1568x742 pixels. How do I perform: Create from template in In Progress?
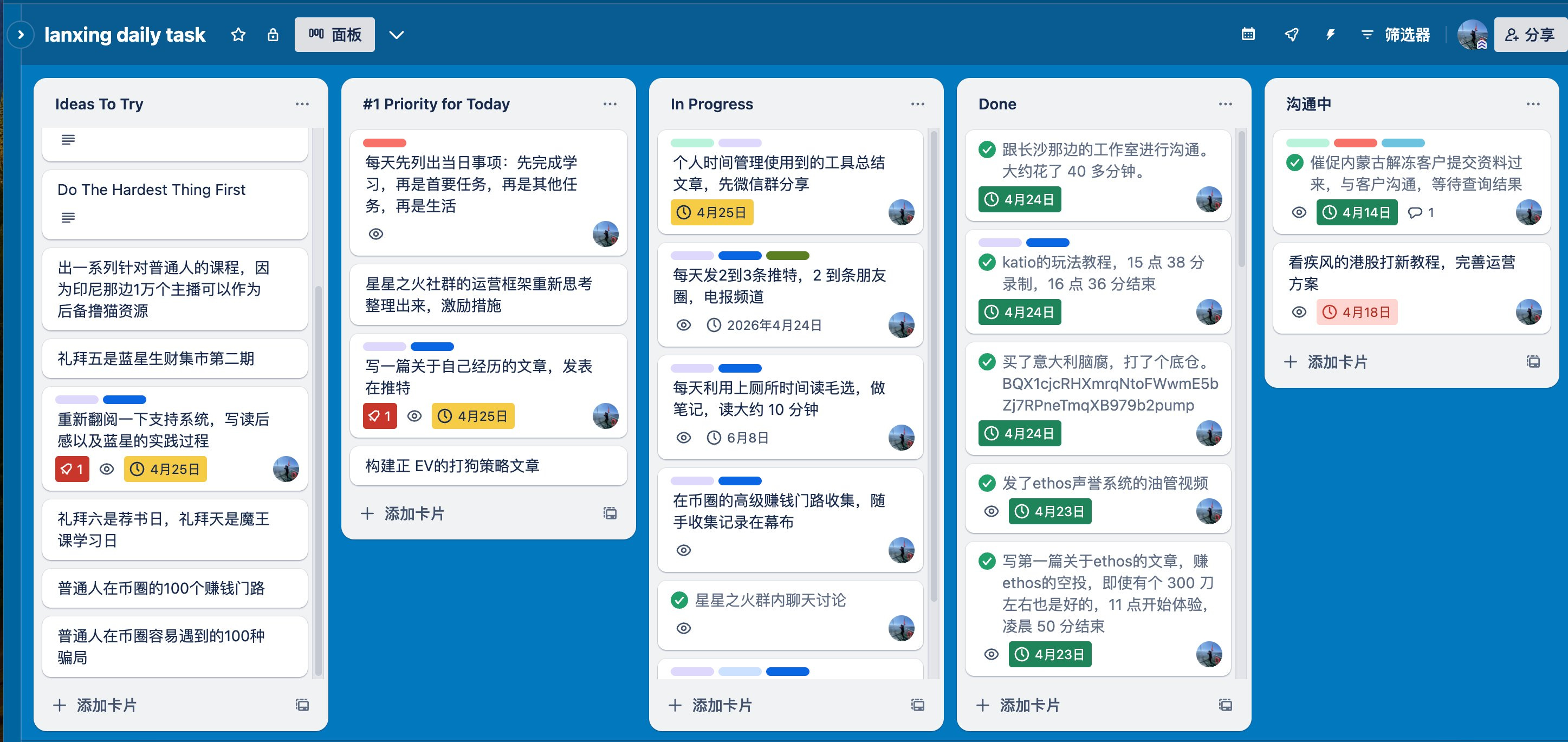(917, 705)
